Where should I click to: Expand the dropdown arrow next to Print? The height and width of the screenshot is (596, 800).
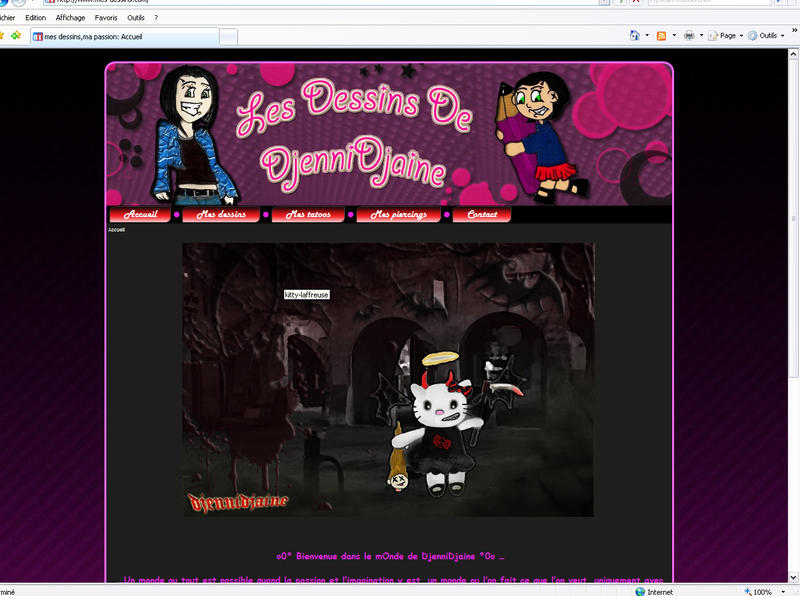point(702,35)
